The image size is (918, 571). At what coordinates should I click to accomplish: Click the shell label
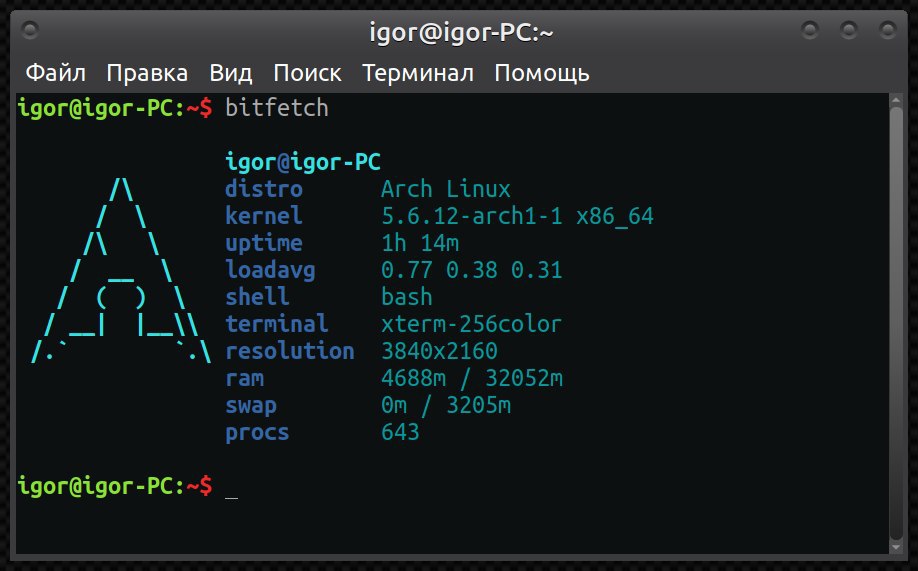[258, 296]
